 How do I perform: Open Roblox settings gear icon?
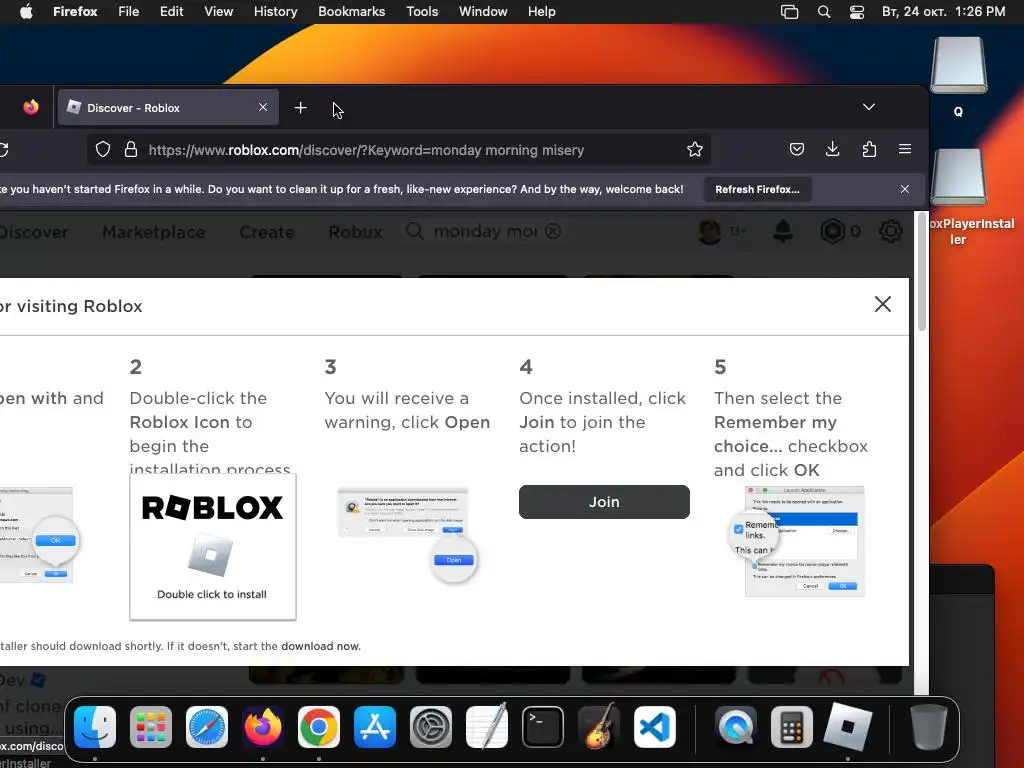point(890,231)
